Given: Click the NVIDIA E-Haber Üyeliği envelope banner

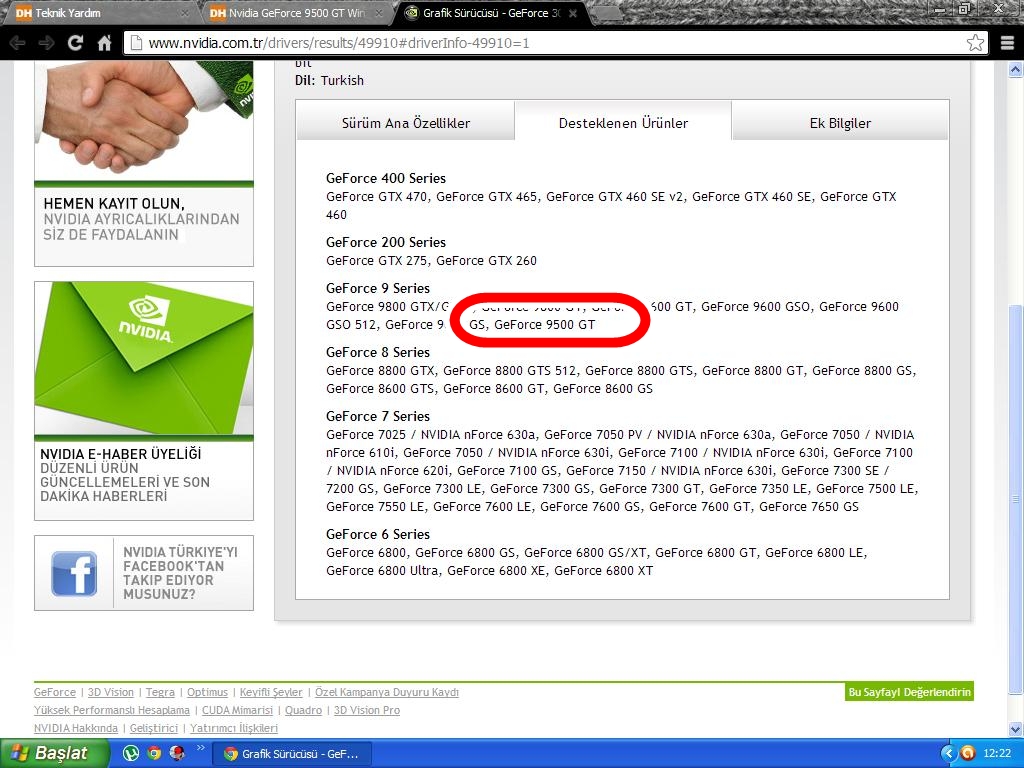Looking at the screenshot, I should pyautogui.click(x=144, y=401).
